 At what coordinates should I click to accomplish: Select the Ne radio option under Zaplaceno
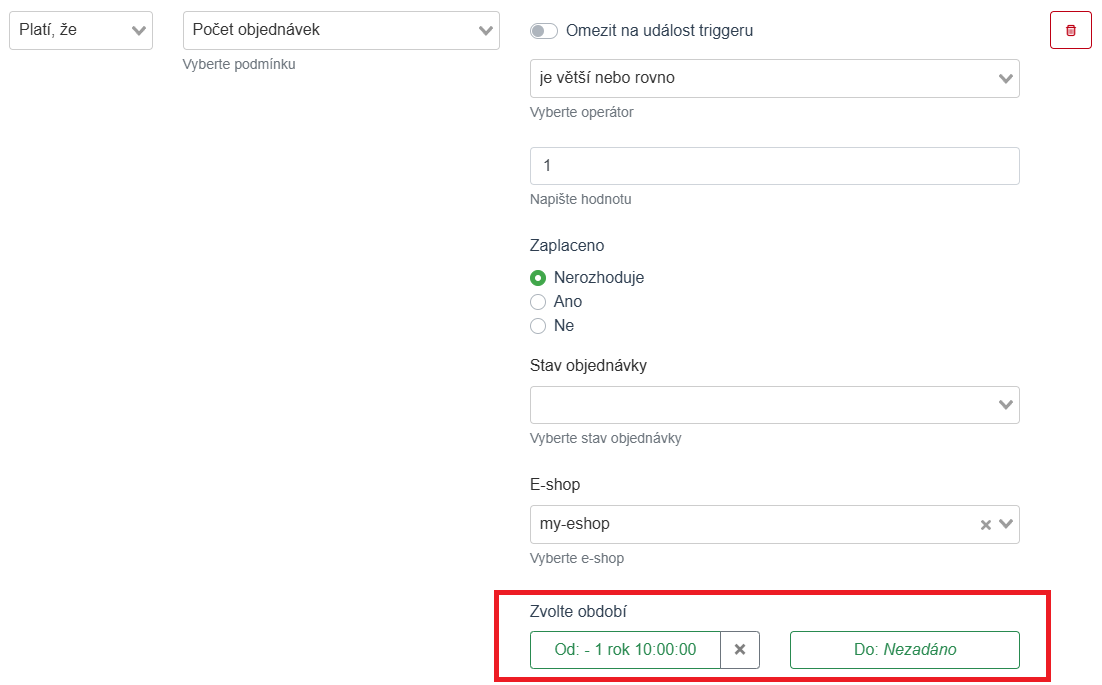[538, 326]
